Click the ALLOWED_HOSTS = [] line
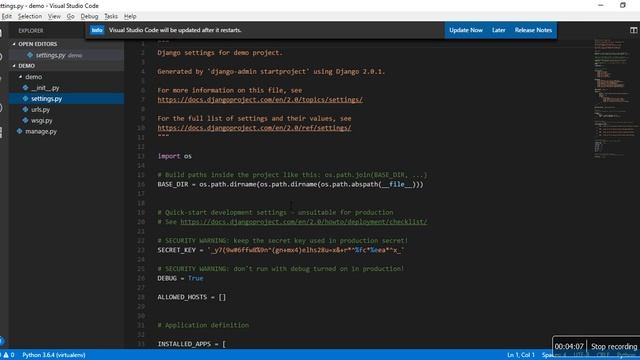640x360 pixels. point(191,297)
